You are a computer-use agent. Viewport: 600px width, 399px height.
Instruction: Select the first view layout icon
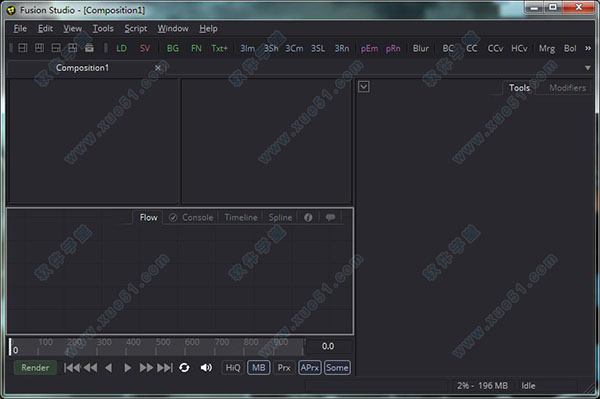pyautogui.click(x=23, y=48)
